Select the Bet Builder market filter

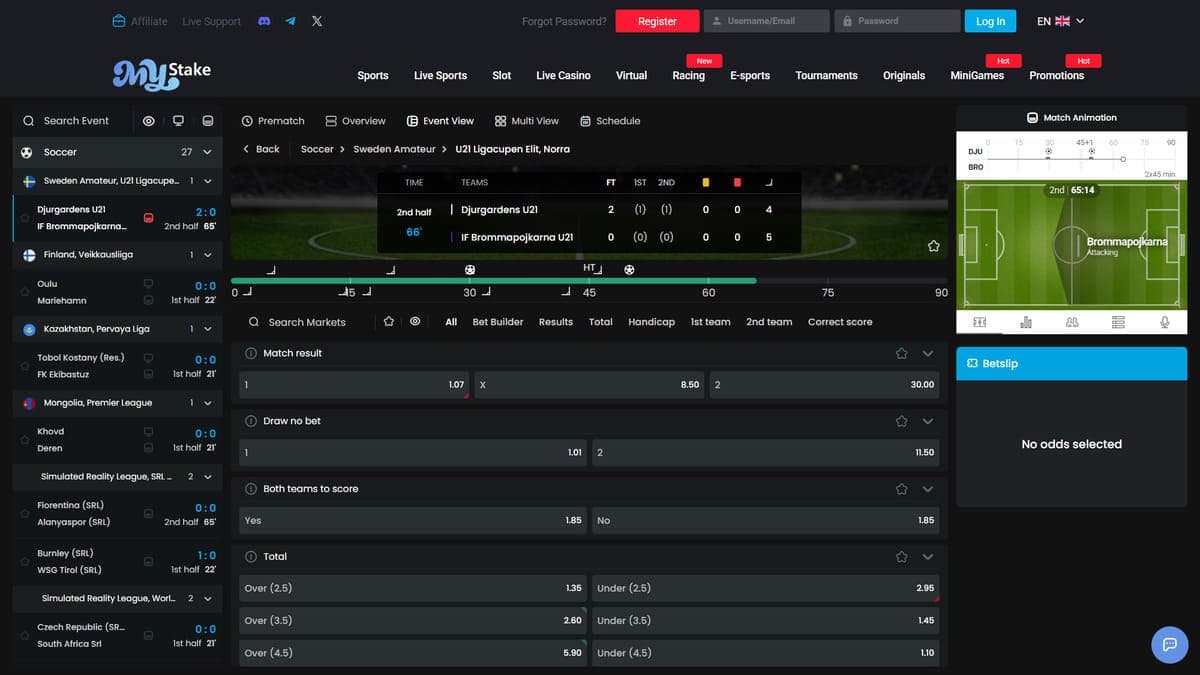click(498, 322)
